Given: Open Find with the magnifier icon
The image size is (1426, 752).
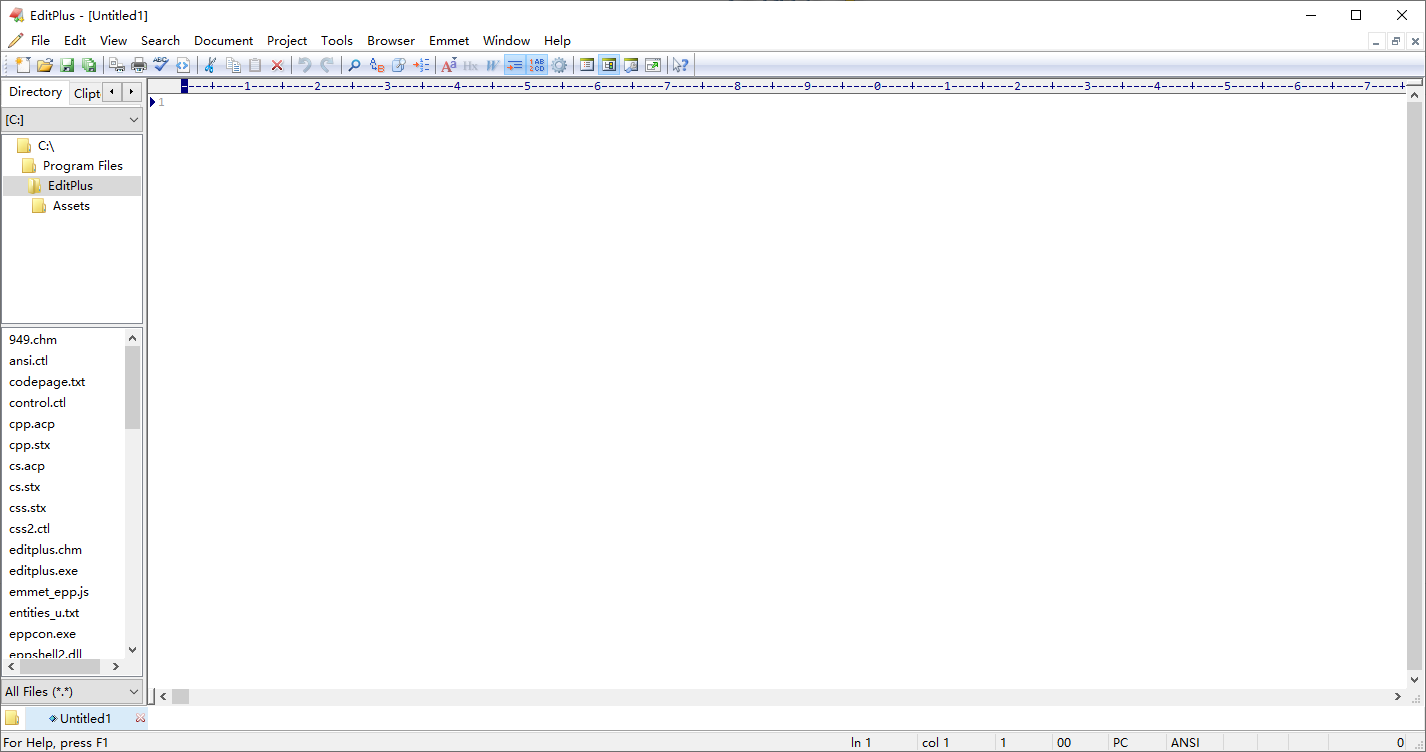Looking at the screenshot, I should (354, 65).
